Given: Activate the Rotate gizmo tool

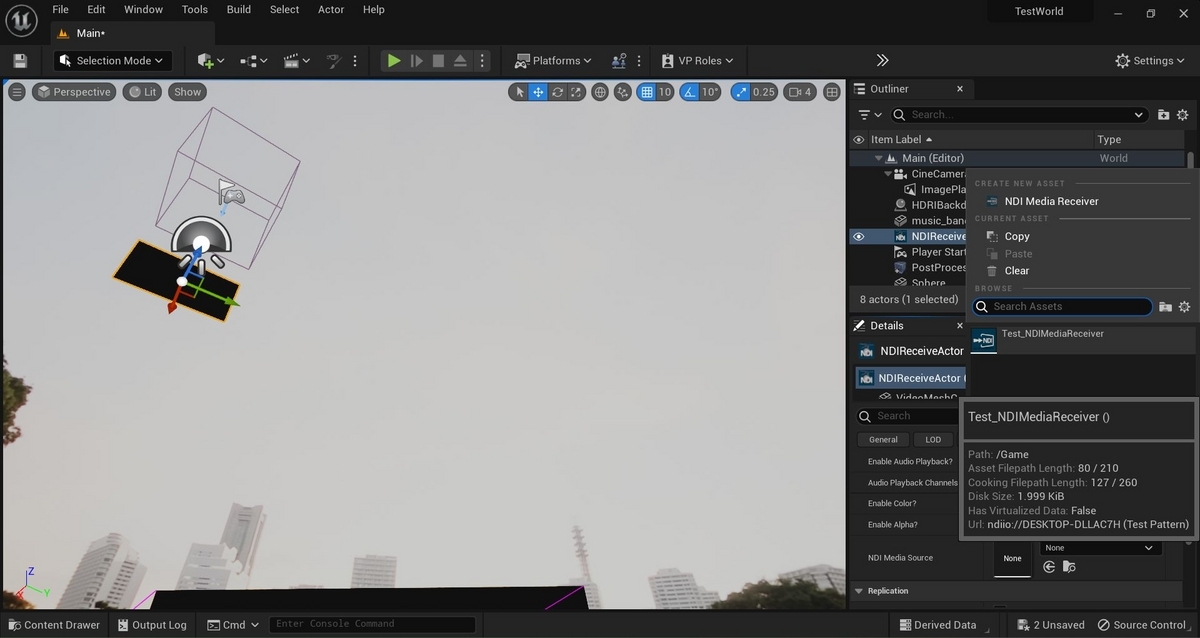Looking at the screenshot, I should pos(557,92).
